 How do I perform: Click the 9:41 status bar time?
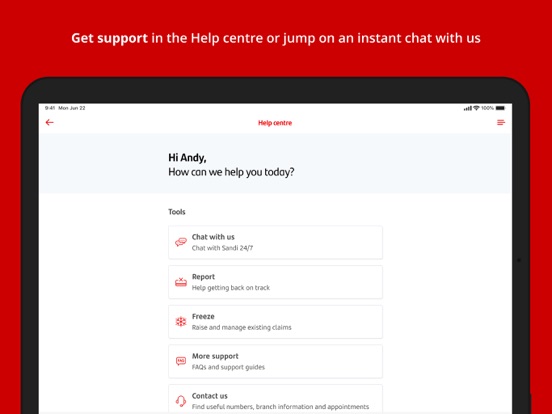[50, 108]
